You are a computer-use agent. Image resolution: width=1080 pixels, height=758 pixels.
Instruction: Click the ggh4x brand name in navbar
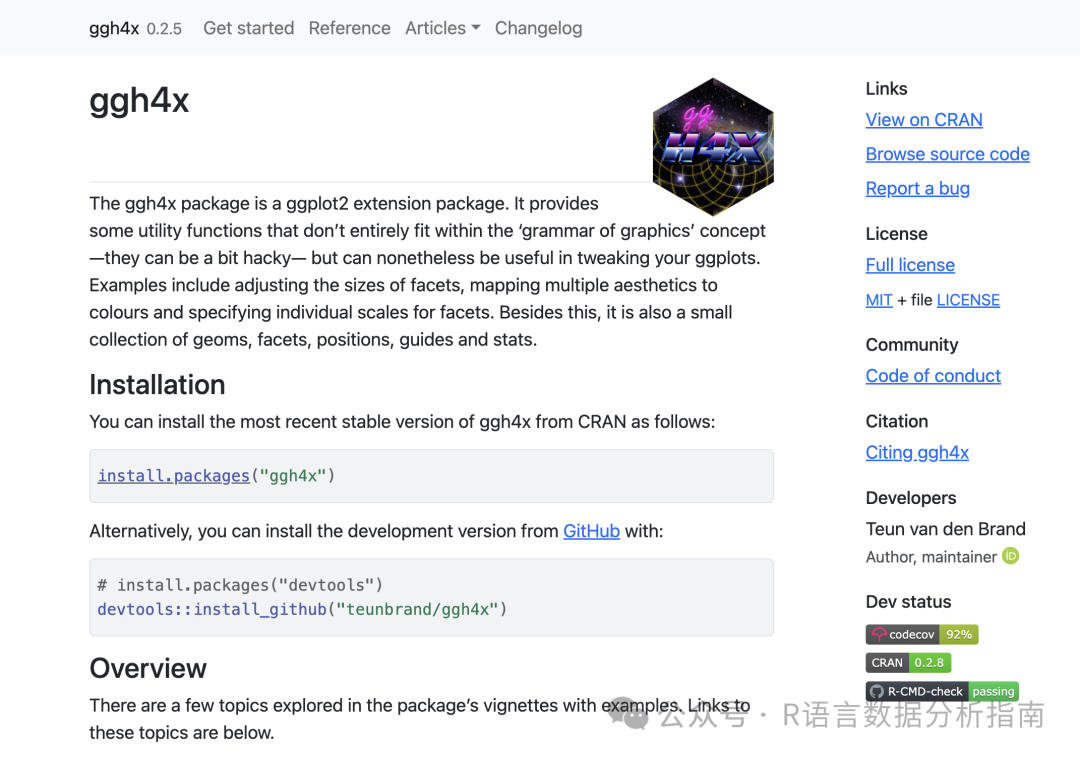pos(114,28)
